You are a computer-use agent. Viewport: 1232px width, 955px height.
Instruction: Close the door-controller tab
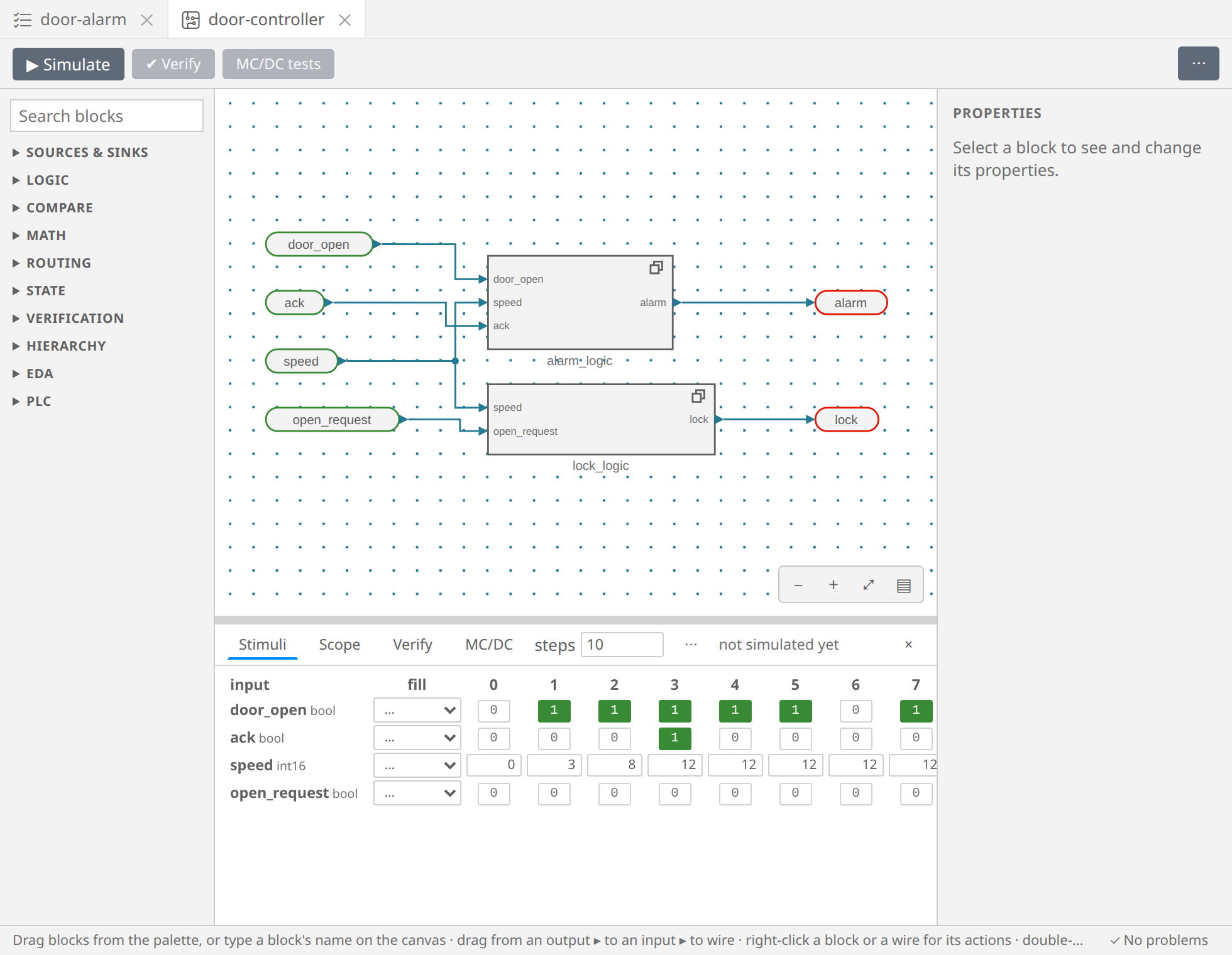(x=344, y=20)
